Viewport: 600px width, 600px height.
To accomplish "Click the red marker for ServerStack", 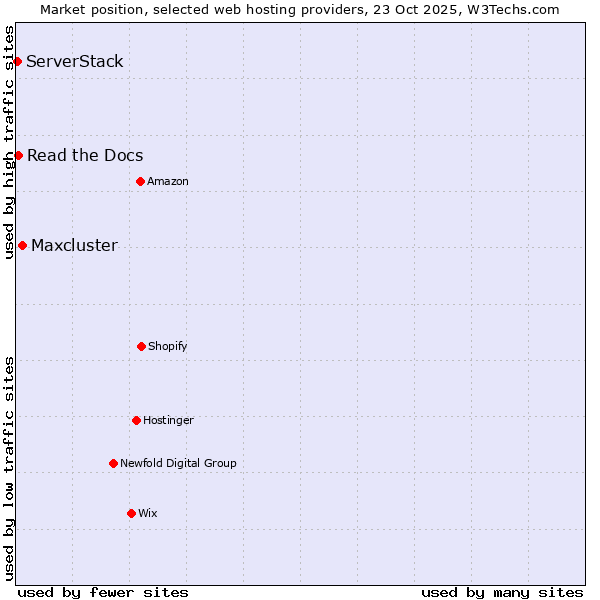I will 17,62.
